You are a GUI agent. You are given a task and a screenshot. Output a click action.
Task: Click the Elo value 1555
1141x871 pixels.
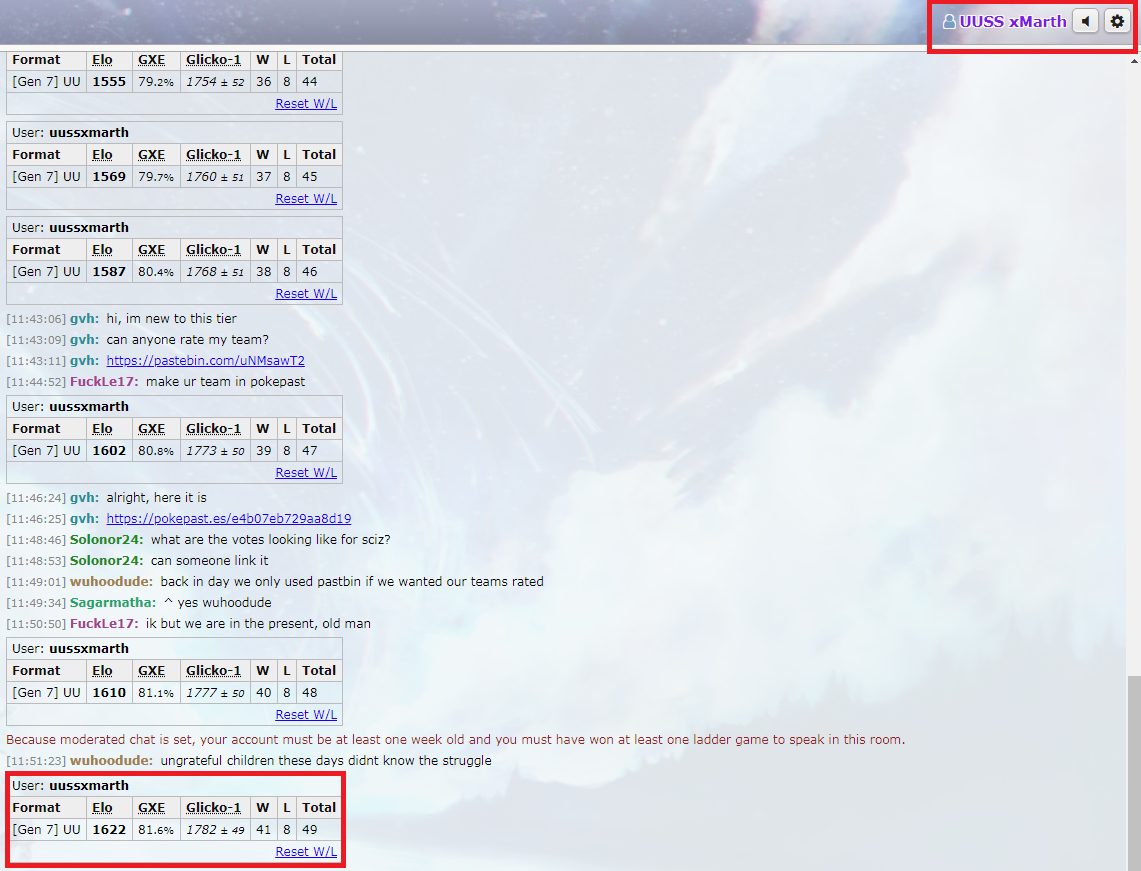click(x=109, y=81)
